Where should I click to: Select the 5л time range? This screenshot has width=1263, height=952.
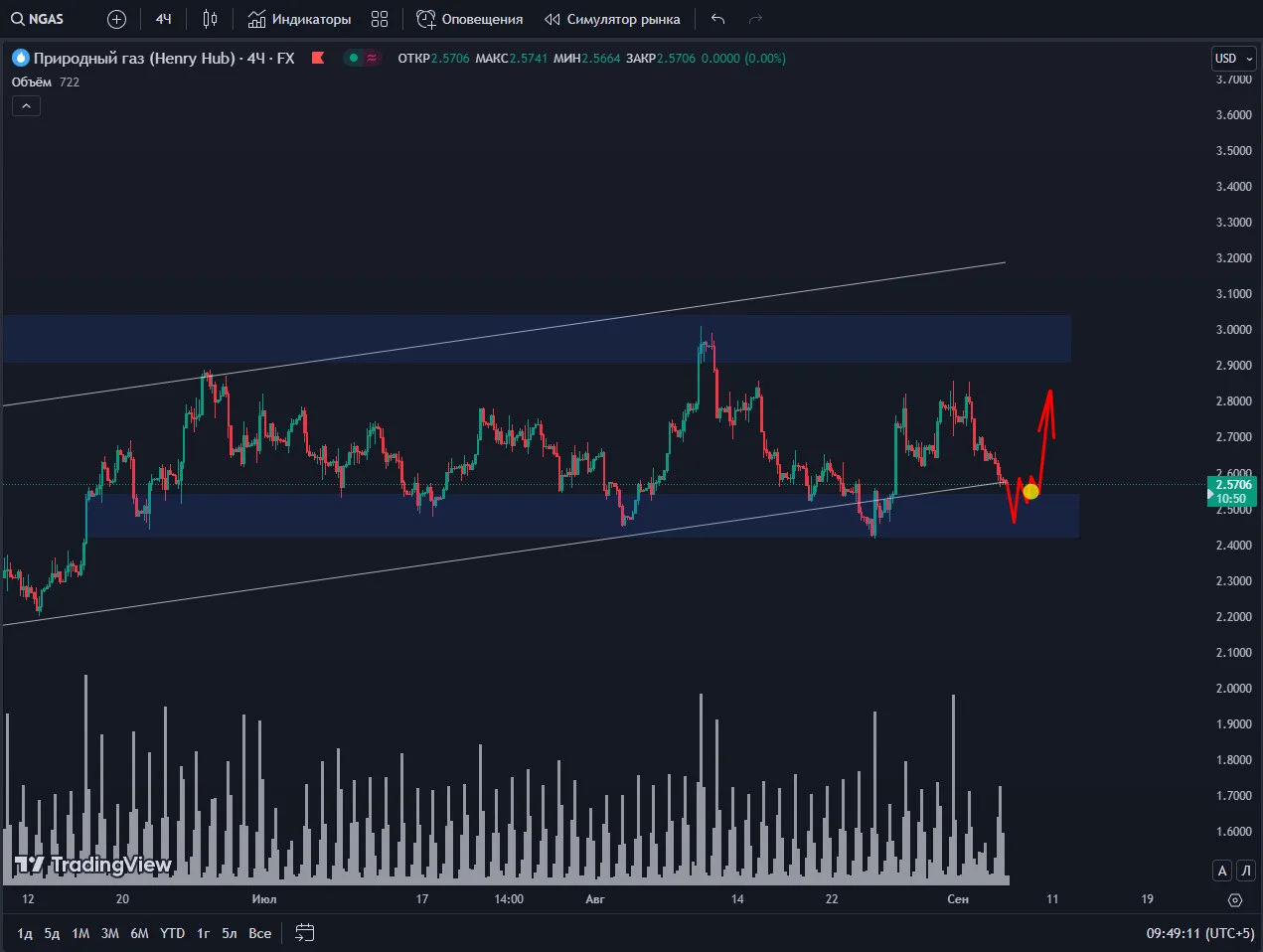point(230,933)
